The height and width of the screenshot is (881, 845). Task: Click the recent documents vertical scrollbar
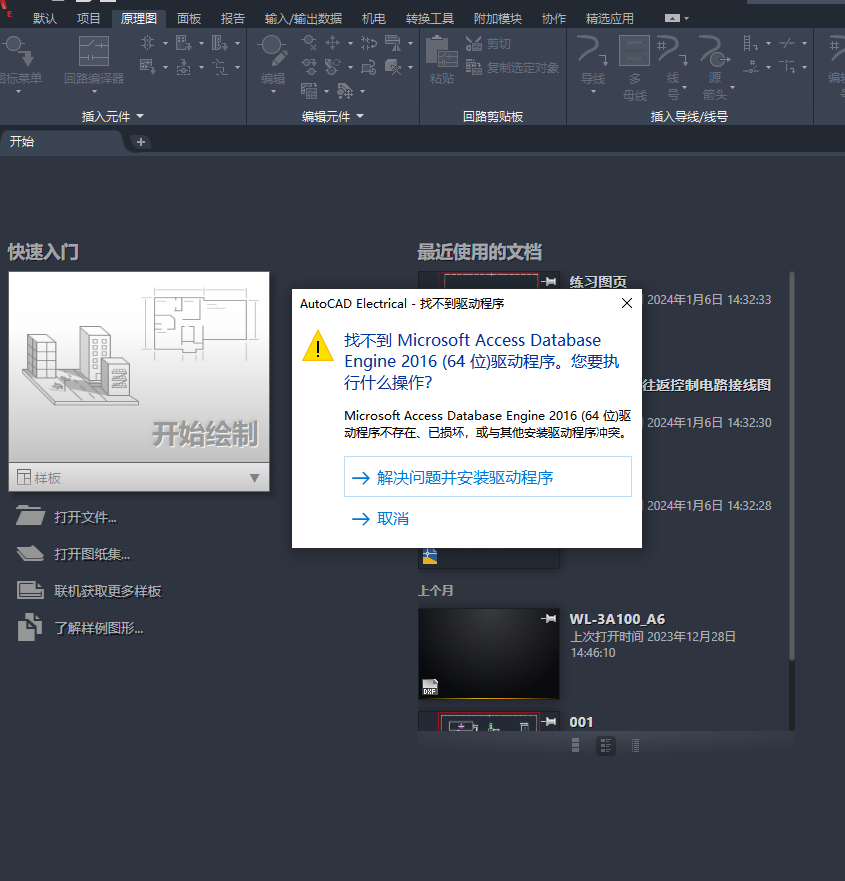(792, 460)
